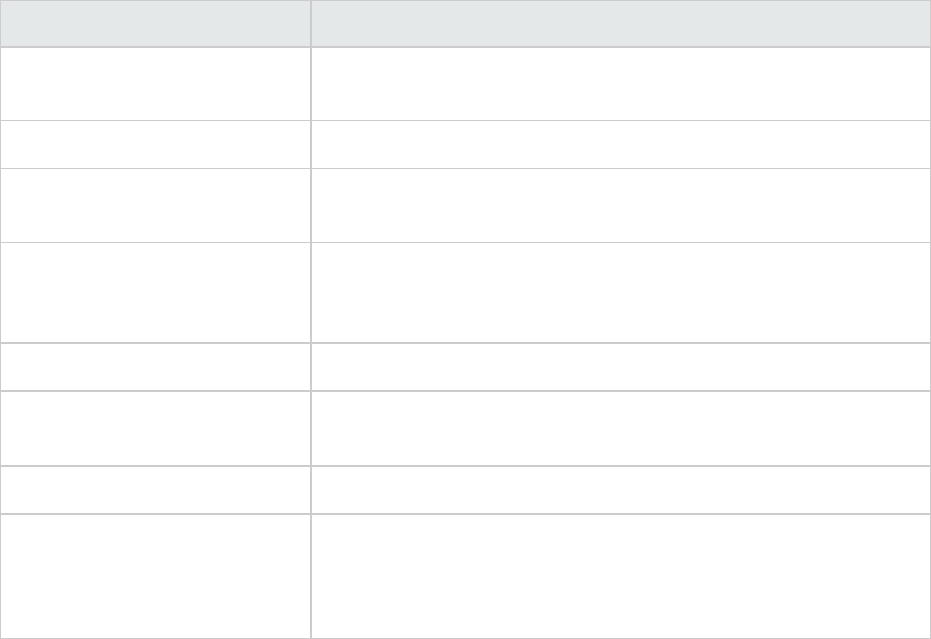Click the fourth body row's left cell
The height and width of the screenshot is (639, 931).
pos(155,292)
